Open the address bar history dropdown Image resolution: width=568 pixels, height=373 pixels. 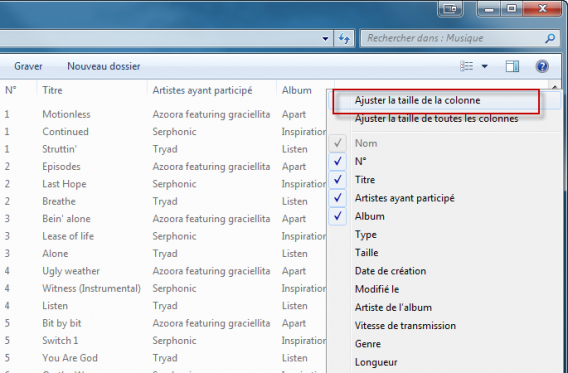[x=325, y=38]
